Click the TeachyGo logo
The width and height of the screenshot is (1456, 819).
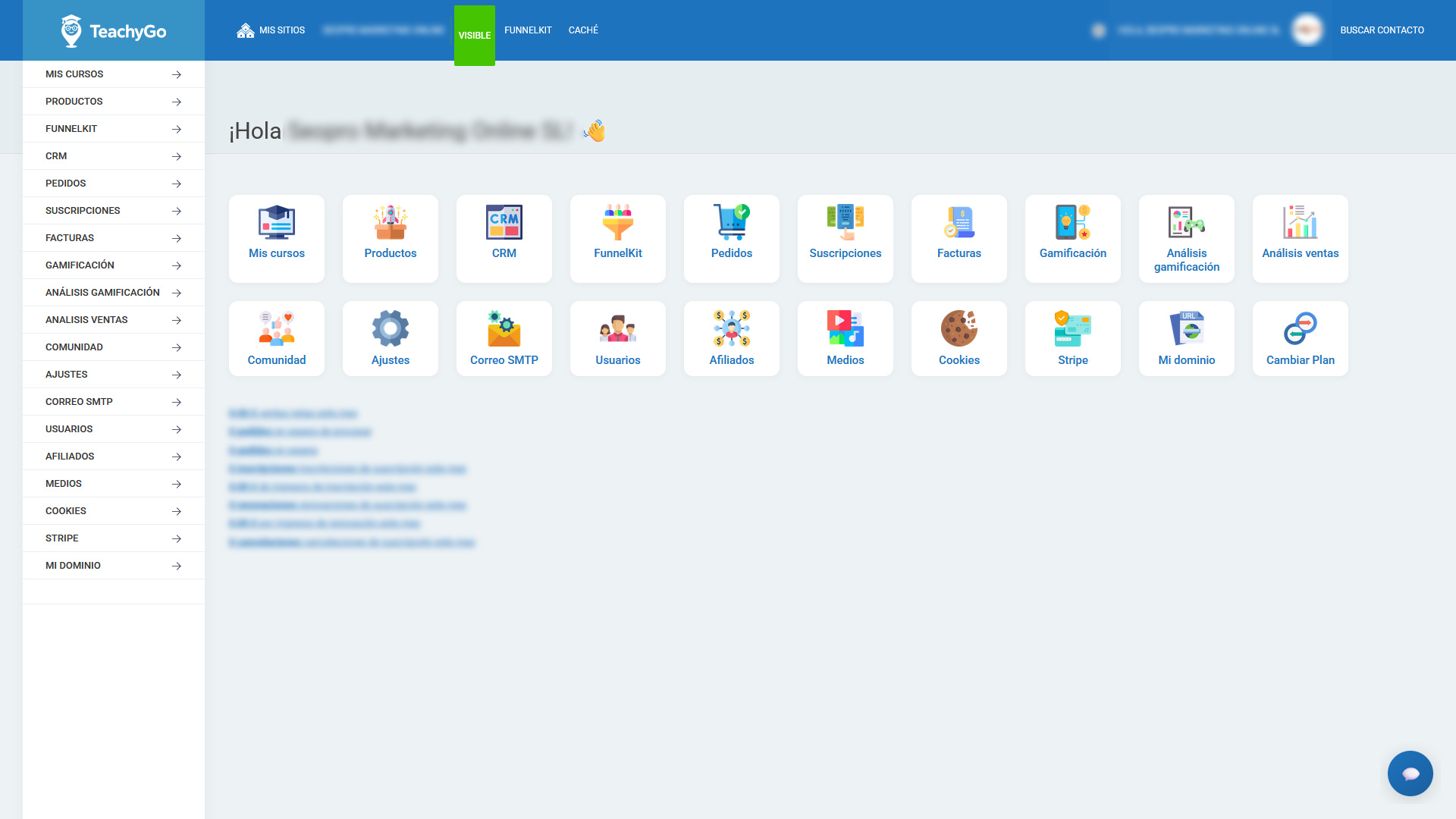[x=114, y=31]
